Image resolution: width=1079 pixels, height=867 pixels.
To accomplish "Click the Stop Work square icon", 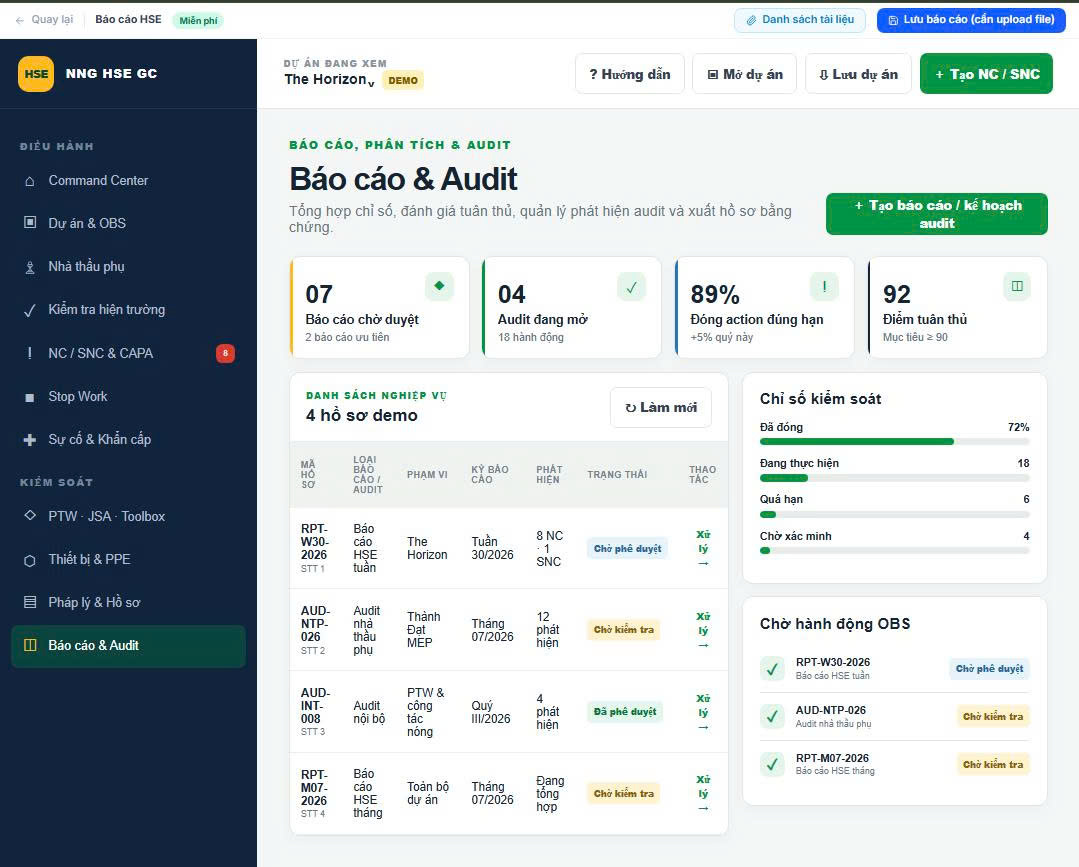I will point(30,397).
